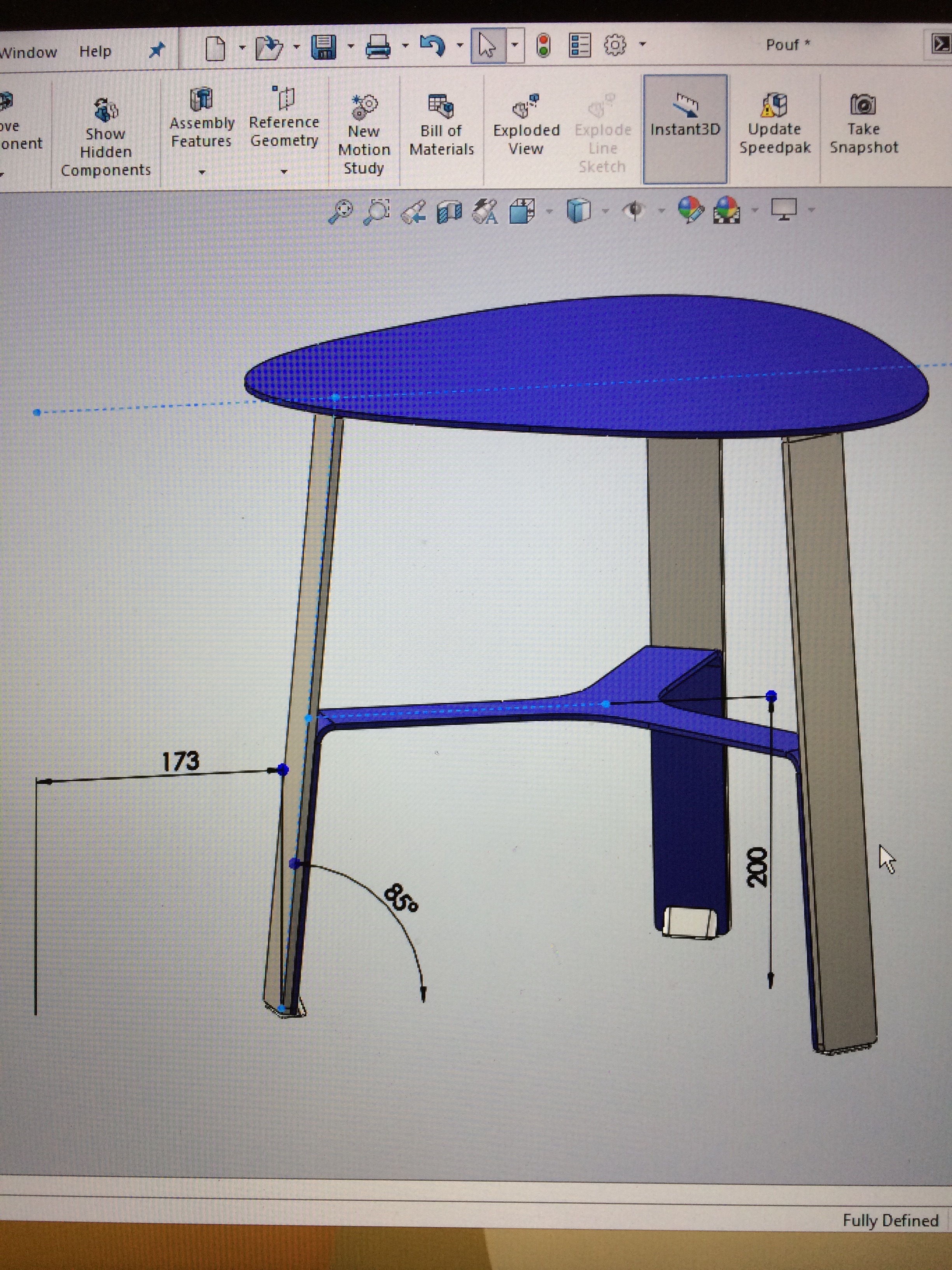Pin the menu bar with pushpin

[x=156, y=51]
